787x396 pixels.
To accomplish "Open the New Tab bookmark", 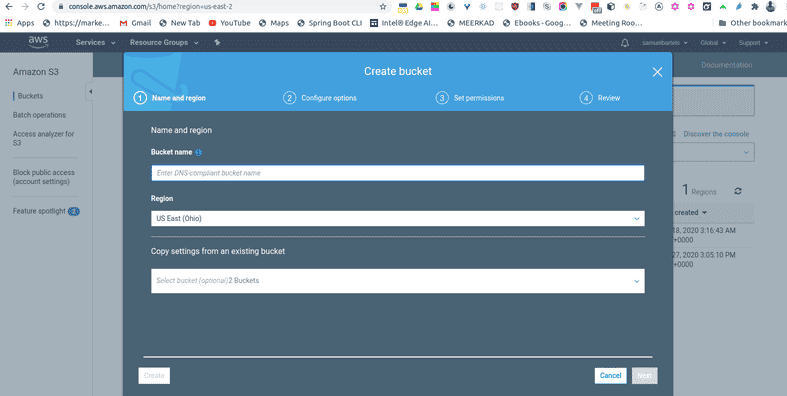I will [x=179, y=23].
